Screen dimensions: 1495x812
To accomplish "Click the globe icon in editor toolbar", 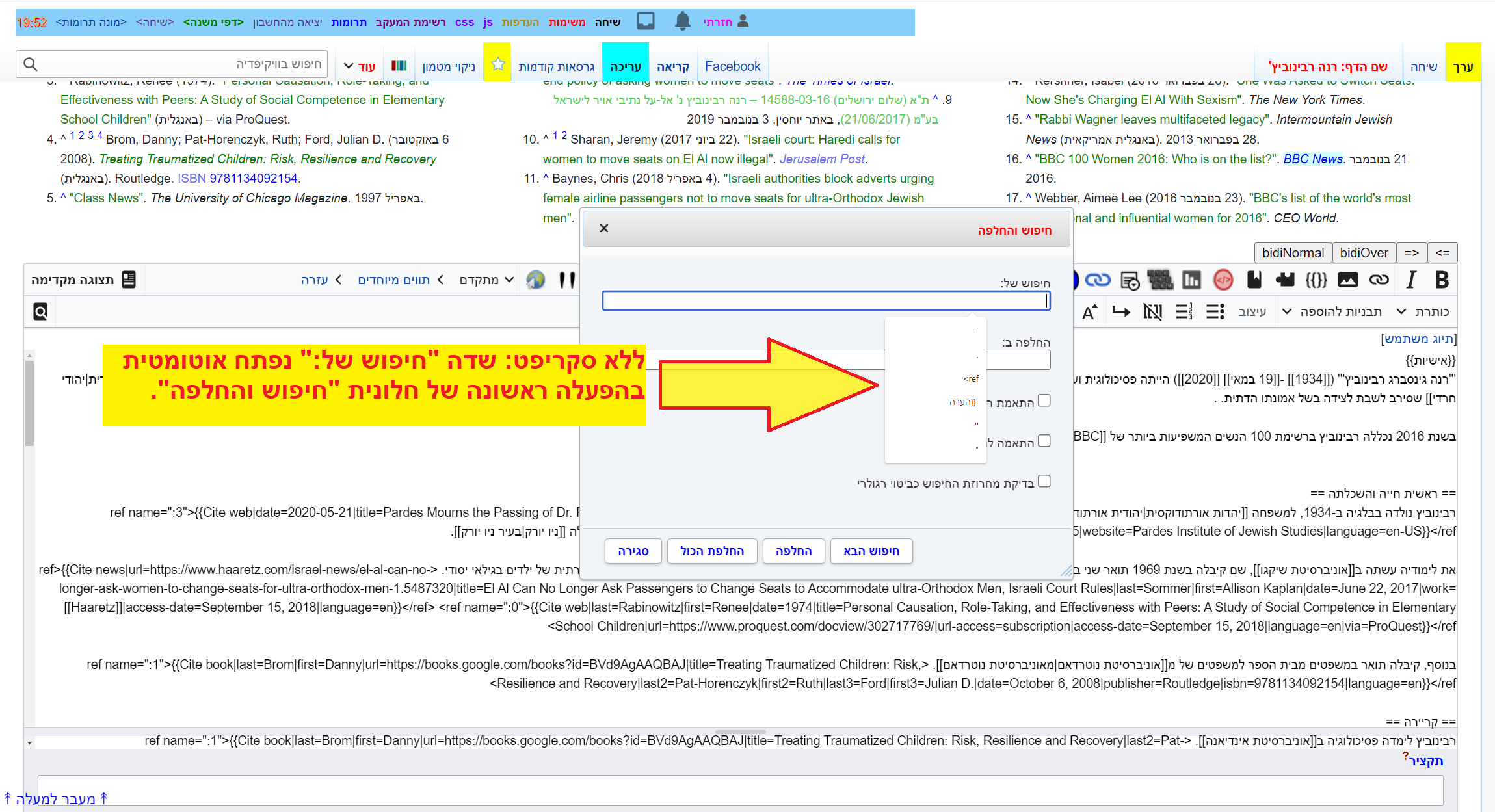I will coord(536,280).
